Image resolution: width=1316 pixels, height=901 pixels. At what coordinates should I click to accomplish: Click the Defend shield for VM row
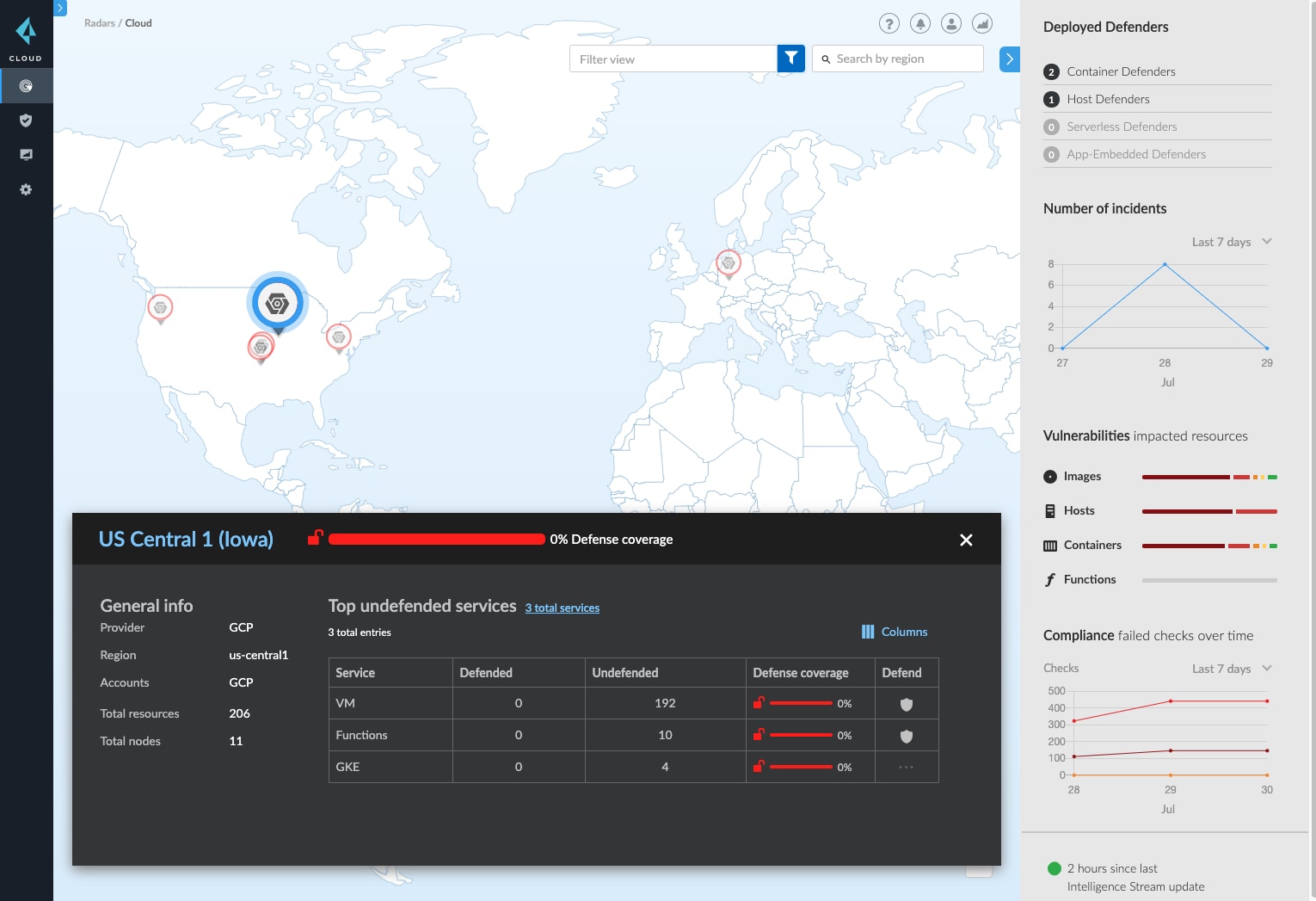click(x=906, y=704)
